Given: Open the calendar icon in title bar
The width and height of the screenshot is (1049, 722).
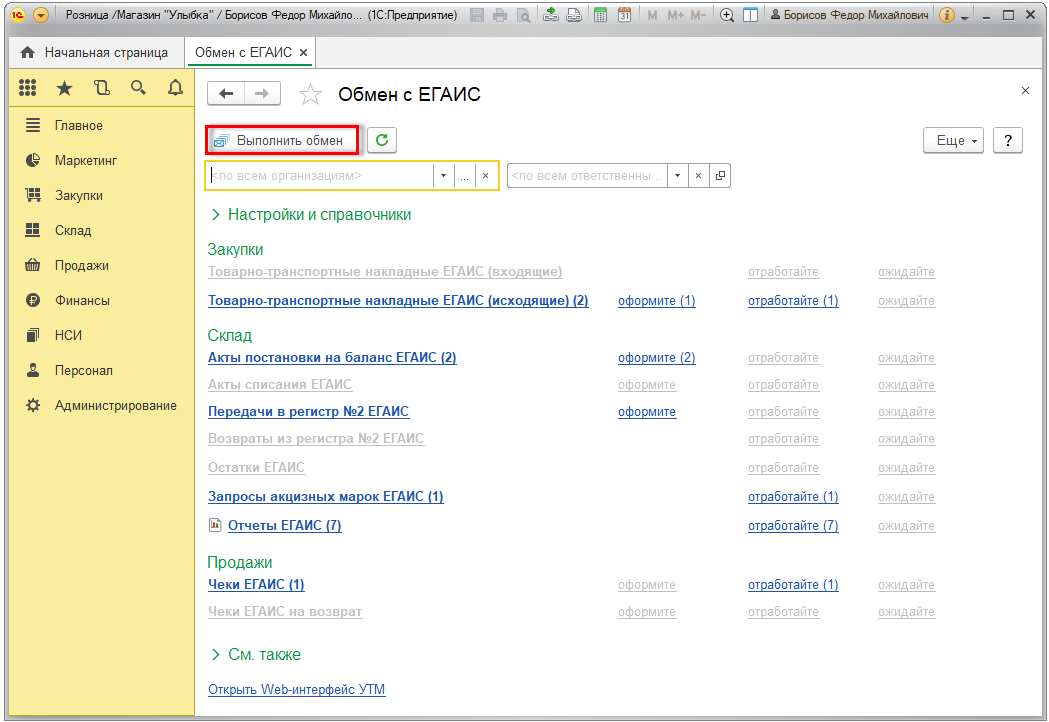Looking at the screenshot, I should click(624, 15).
